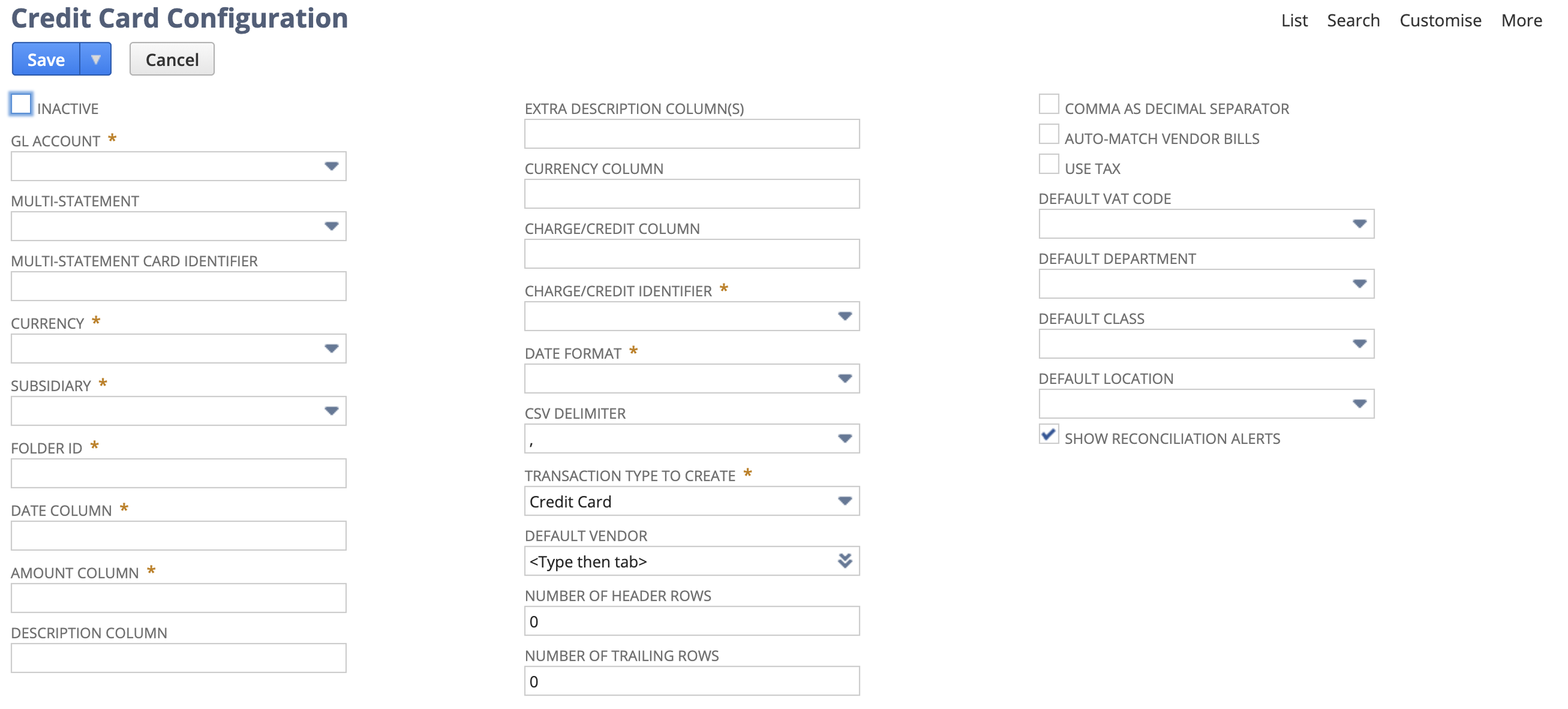Viewport: 1568px width, 709px height.
Task: Click the Default VAT Code arrow
Action: pyautogui.click(x=1359, y=224)
